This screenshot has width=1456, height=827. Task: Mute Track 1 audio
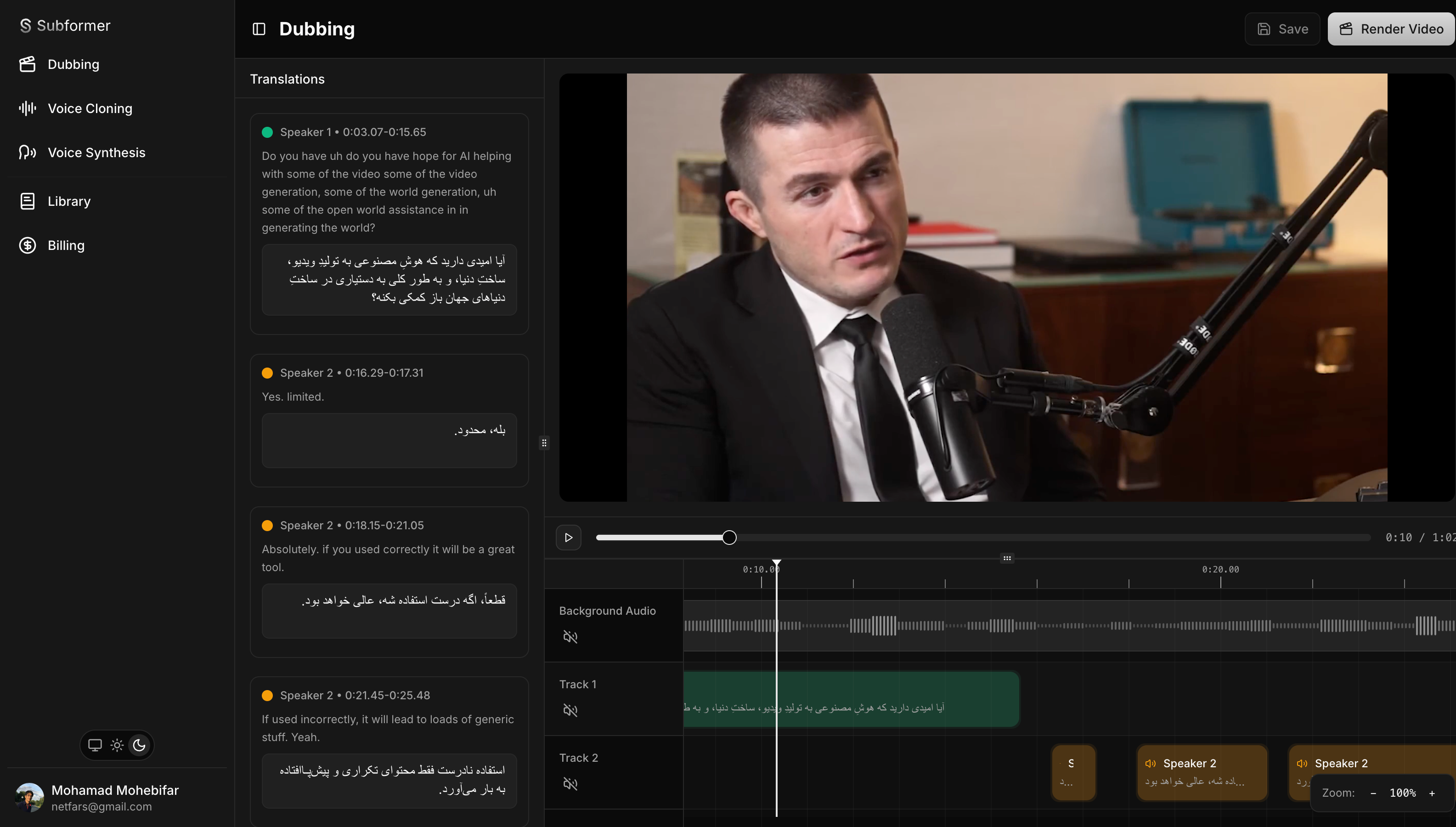pyautogui.click(x=570, y=710)
